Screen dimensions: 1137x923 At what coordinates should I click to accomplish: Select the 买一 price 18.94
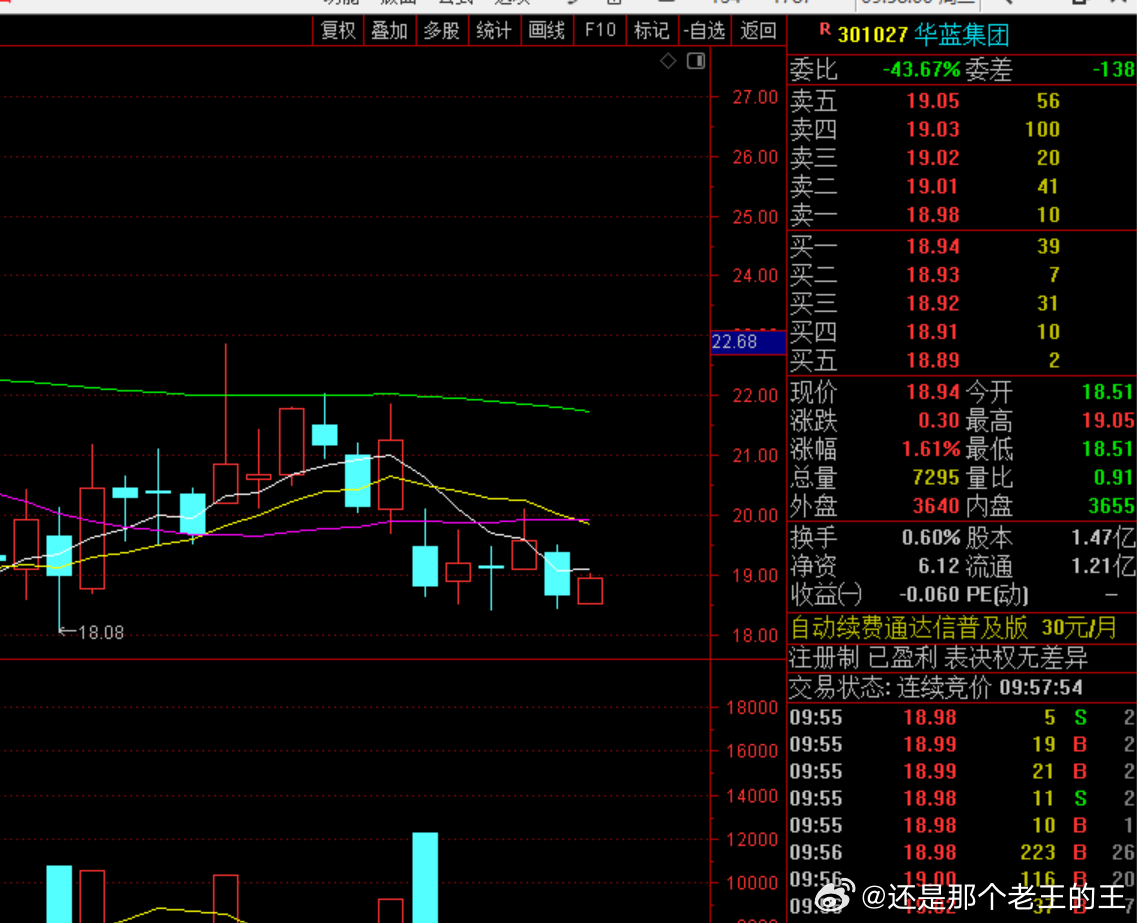[933, 247]
